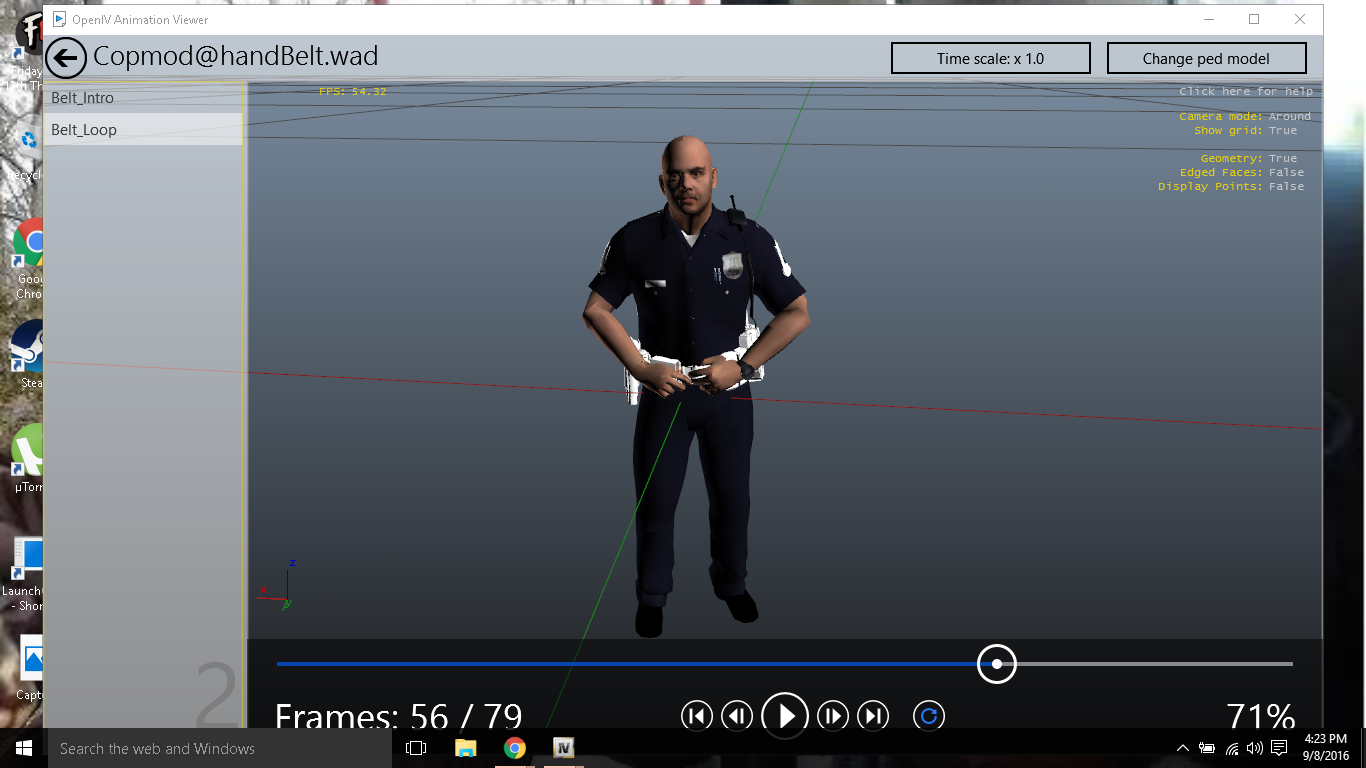1366x768 pixels.
Task: Select the Belt_Loop animation
Action: tap(84, 130)
